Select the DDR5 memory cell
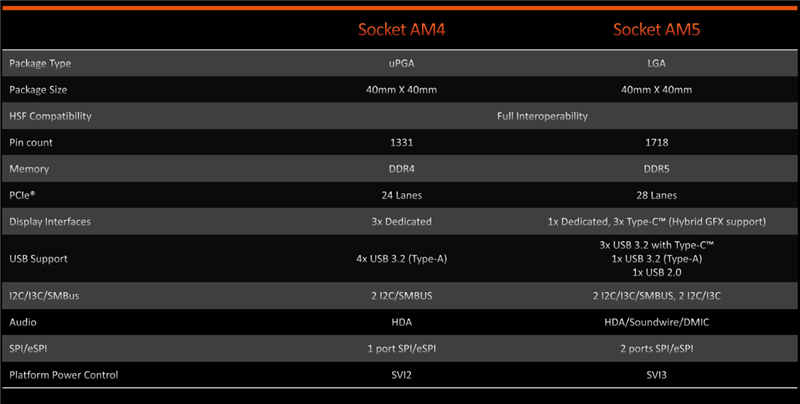This screenshot has height=404, width=800. [656, 169]
